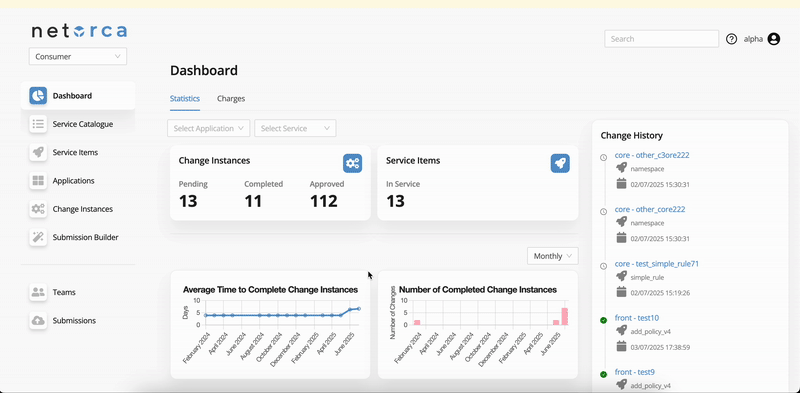This screenshot has height=393, width=800.
Task: Open the core - test_simple_rule71 change link
Action: pos(657,264)
